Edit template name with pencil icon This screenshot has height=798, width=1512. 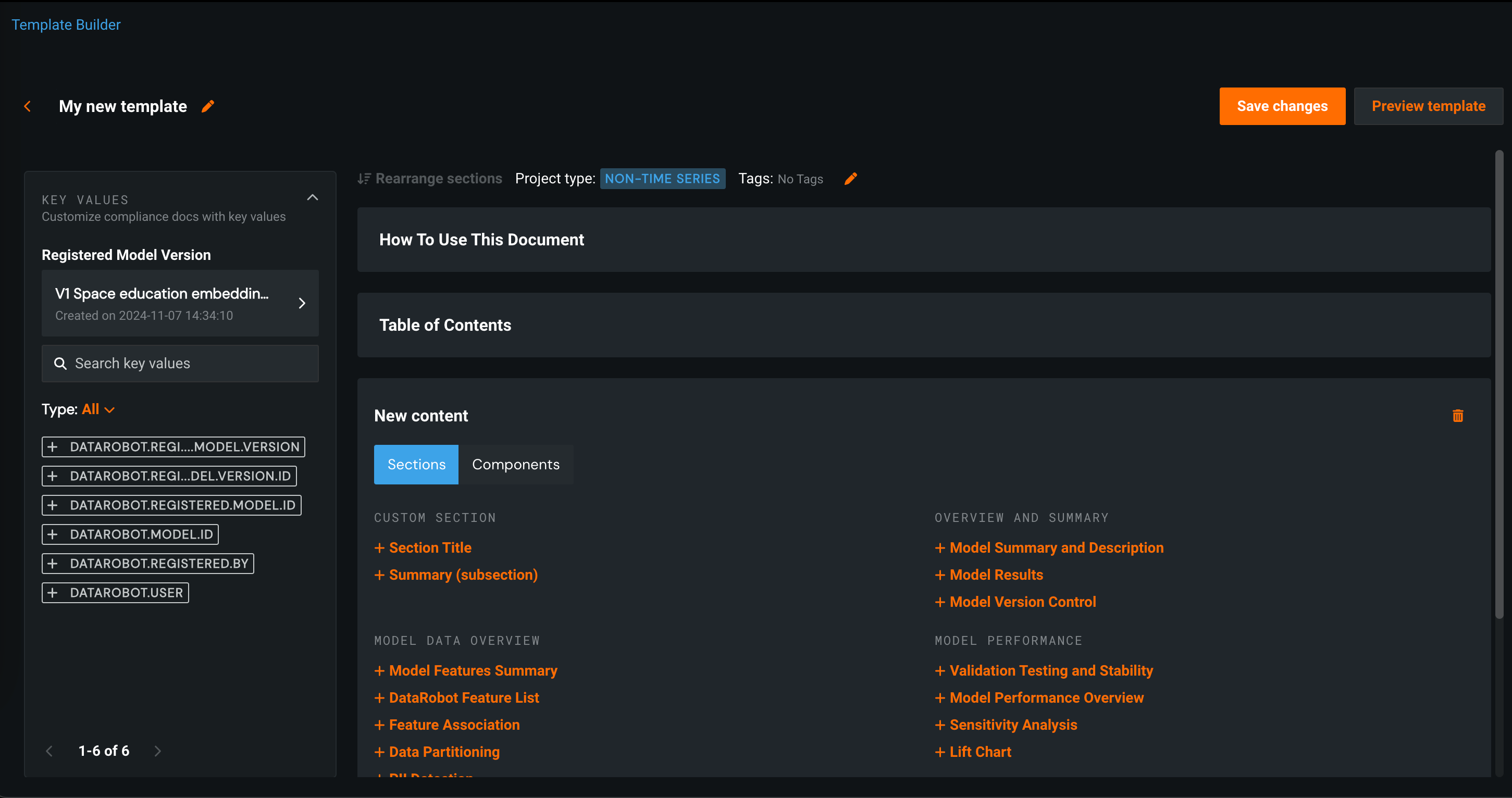click(x=208, y=106)
